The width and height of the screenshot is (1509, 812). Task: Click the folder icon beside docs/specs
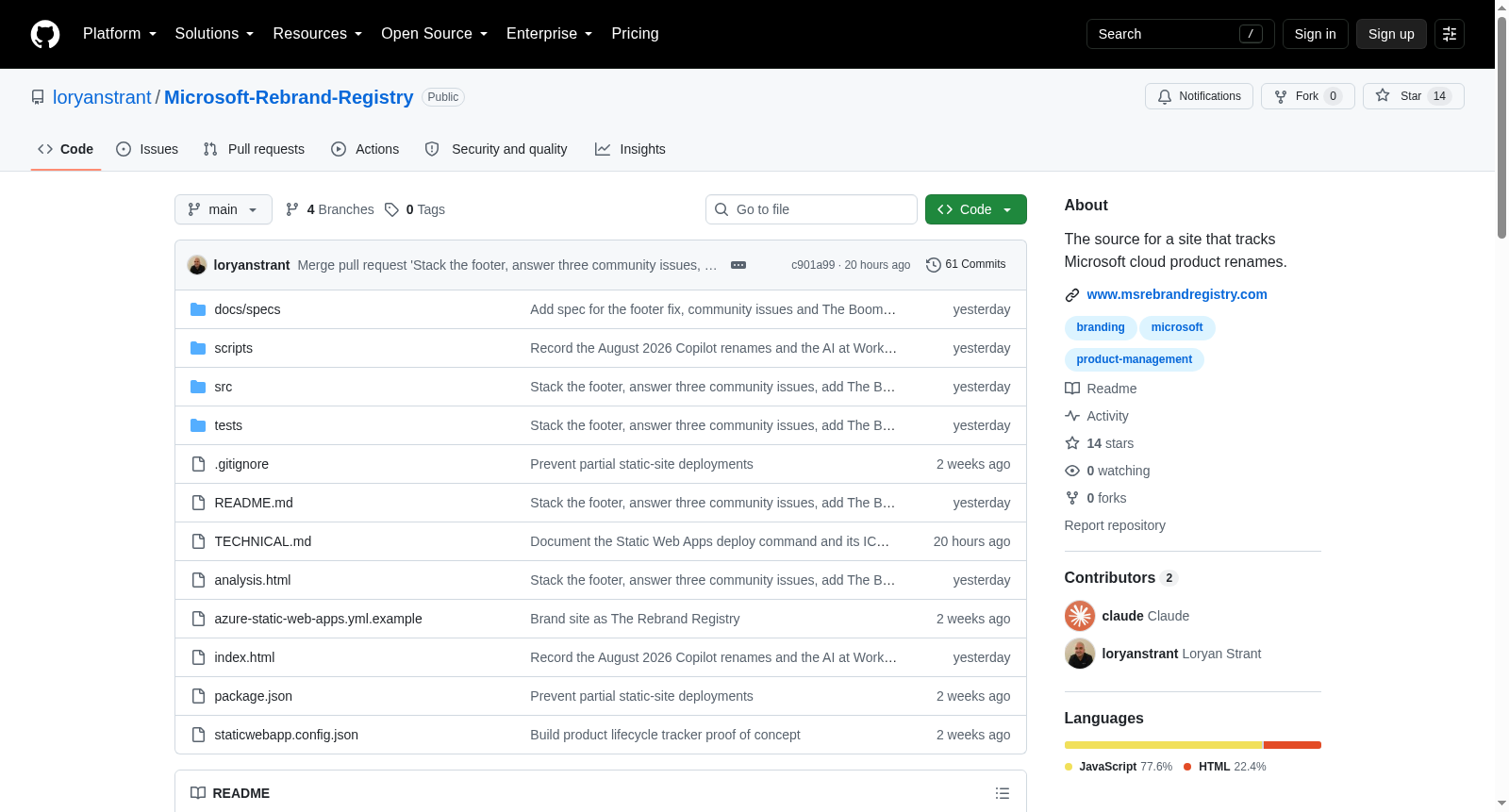point(198,309)
